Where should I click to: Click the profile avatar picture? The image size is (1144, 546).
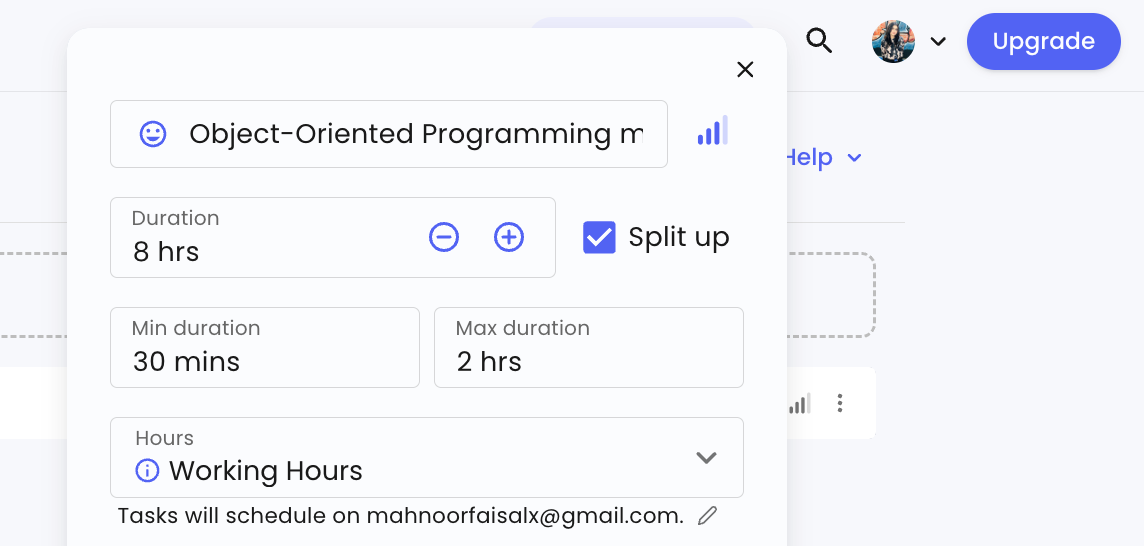(x=893, y=42)
